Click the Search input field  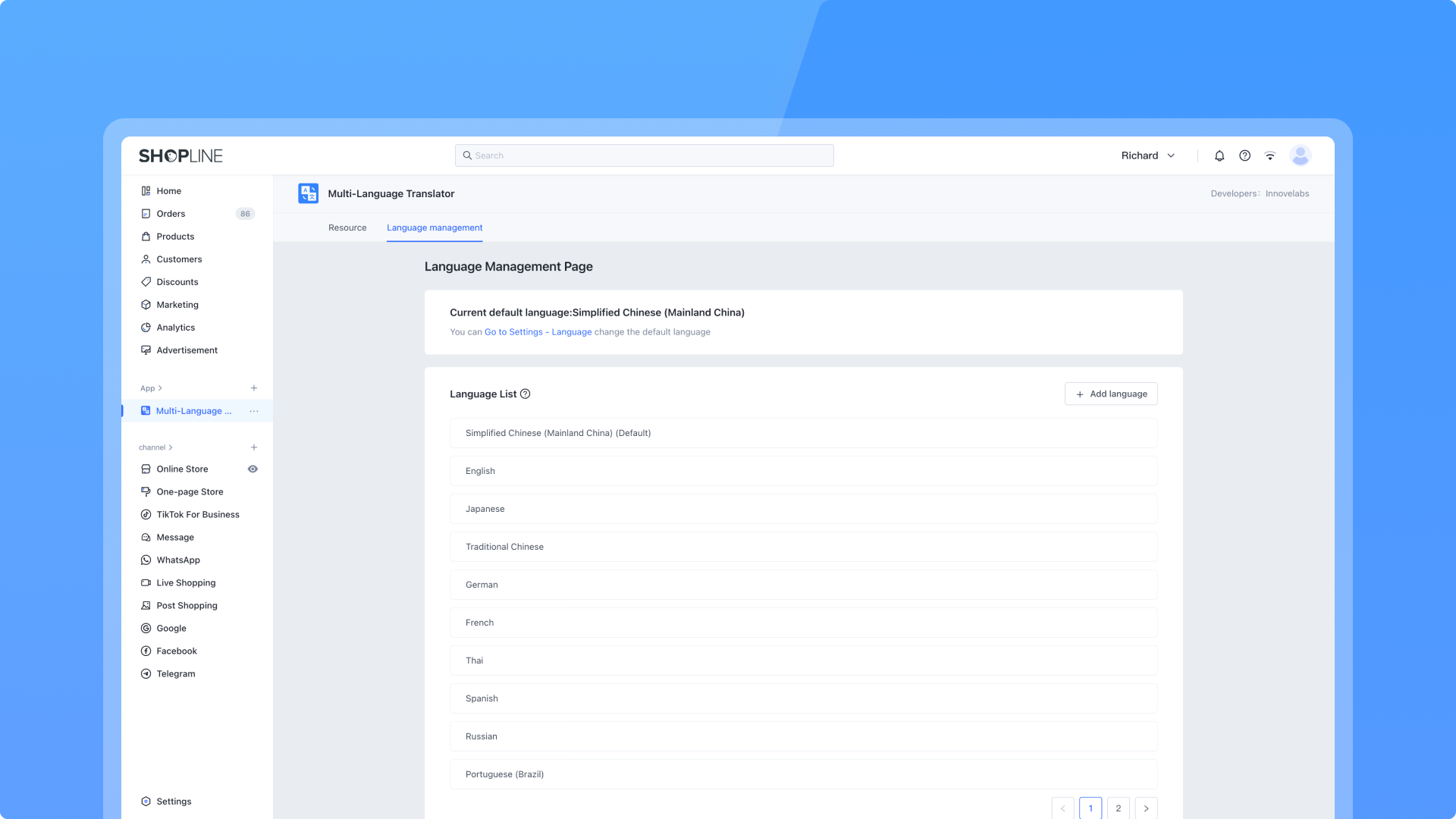(645, 155)
